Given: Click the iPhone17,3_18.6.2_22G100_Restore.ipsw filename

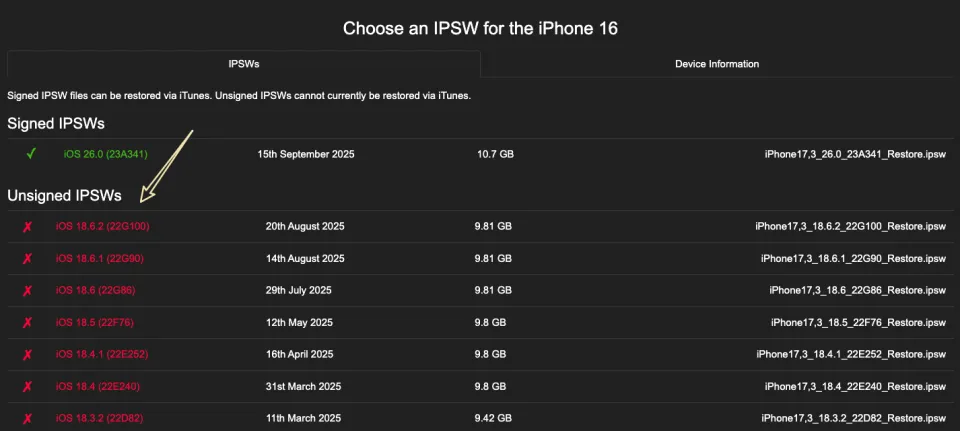Looking at the screenshot, I should click(x=851, y=226).
